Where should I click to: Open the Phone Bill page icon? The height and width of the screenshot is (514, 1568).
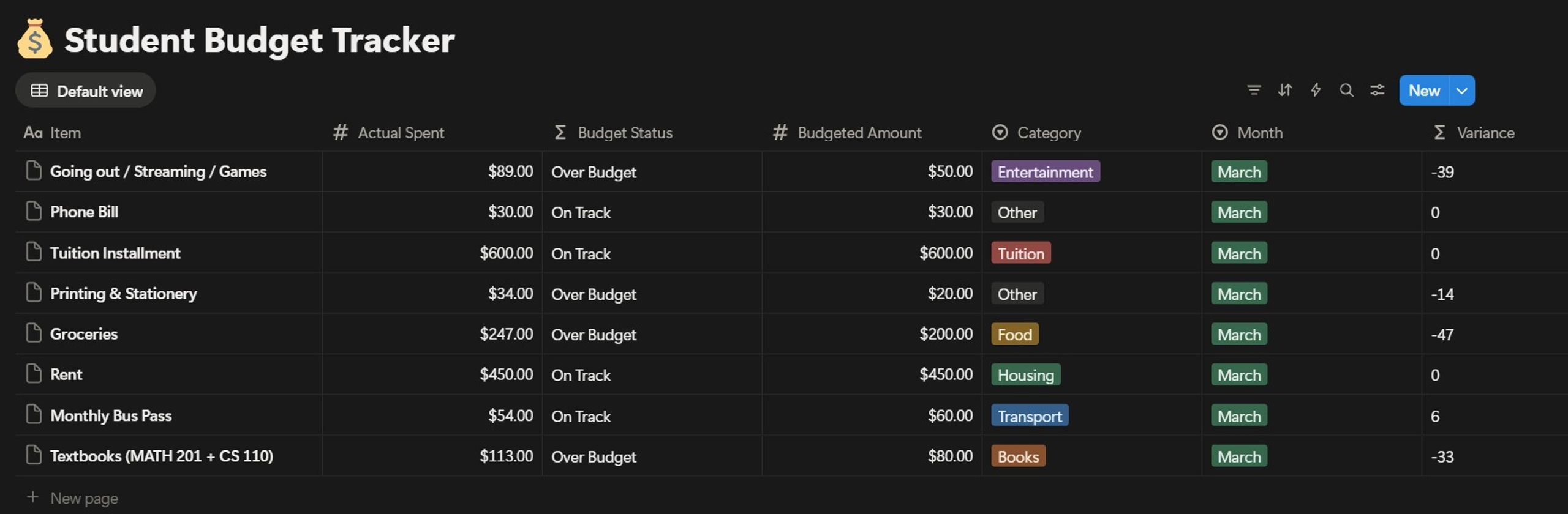pos(34,211)
